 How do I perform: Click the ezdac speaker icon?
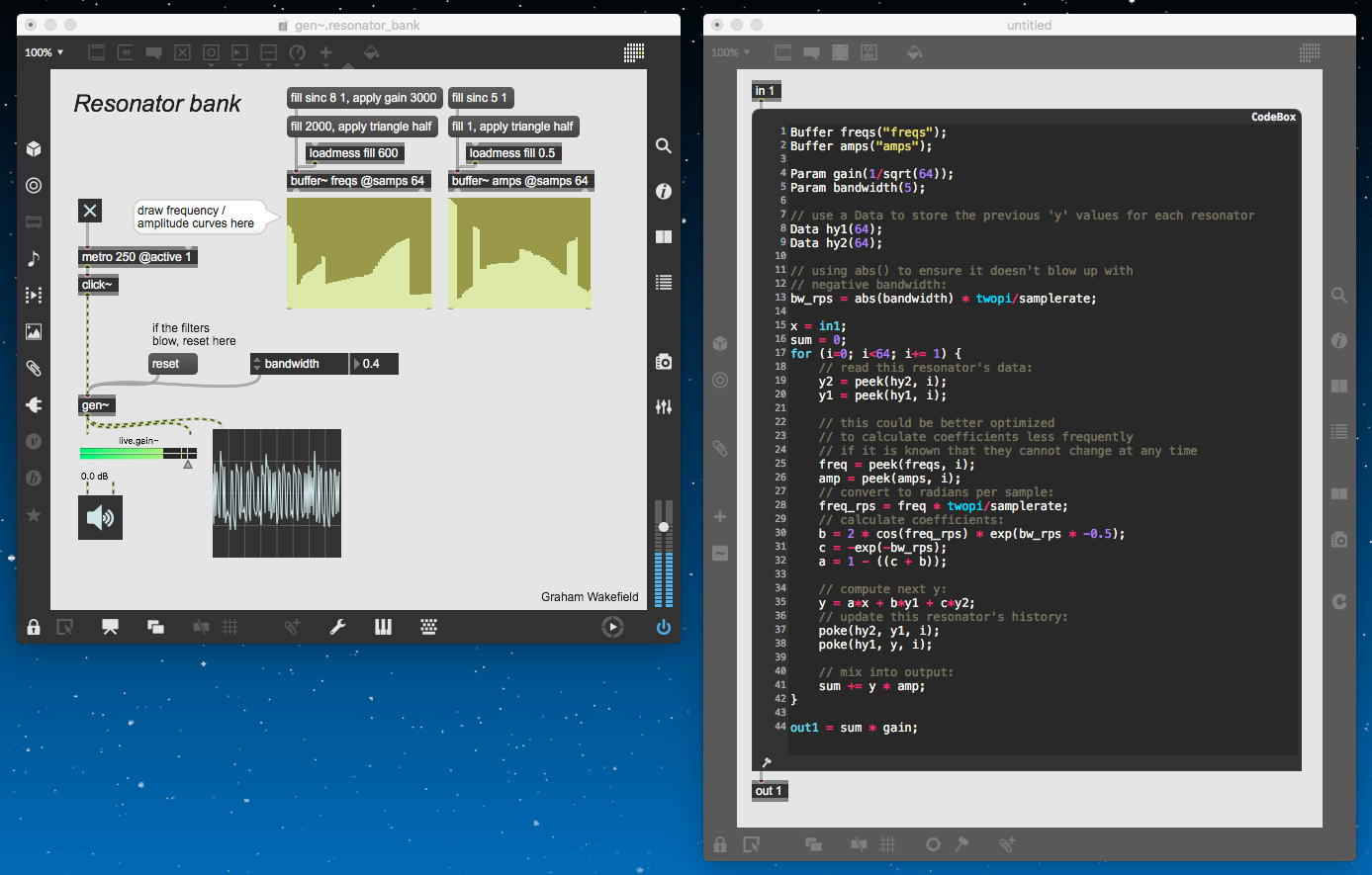click(100, 517)
